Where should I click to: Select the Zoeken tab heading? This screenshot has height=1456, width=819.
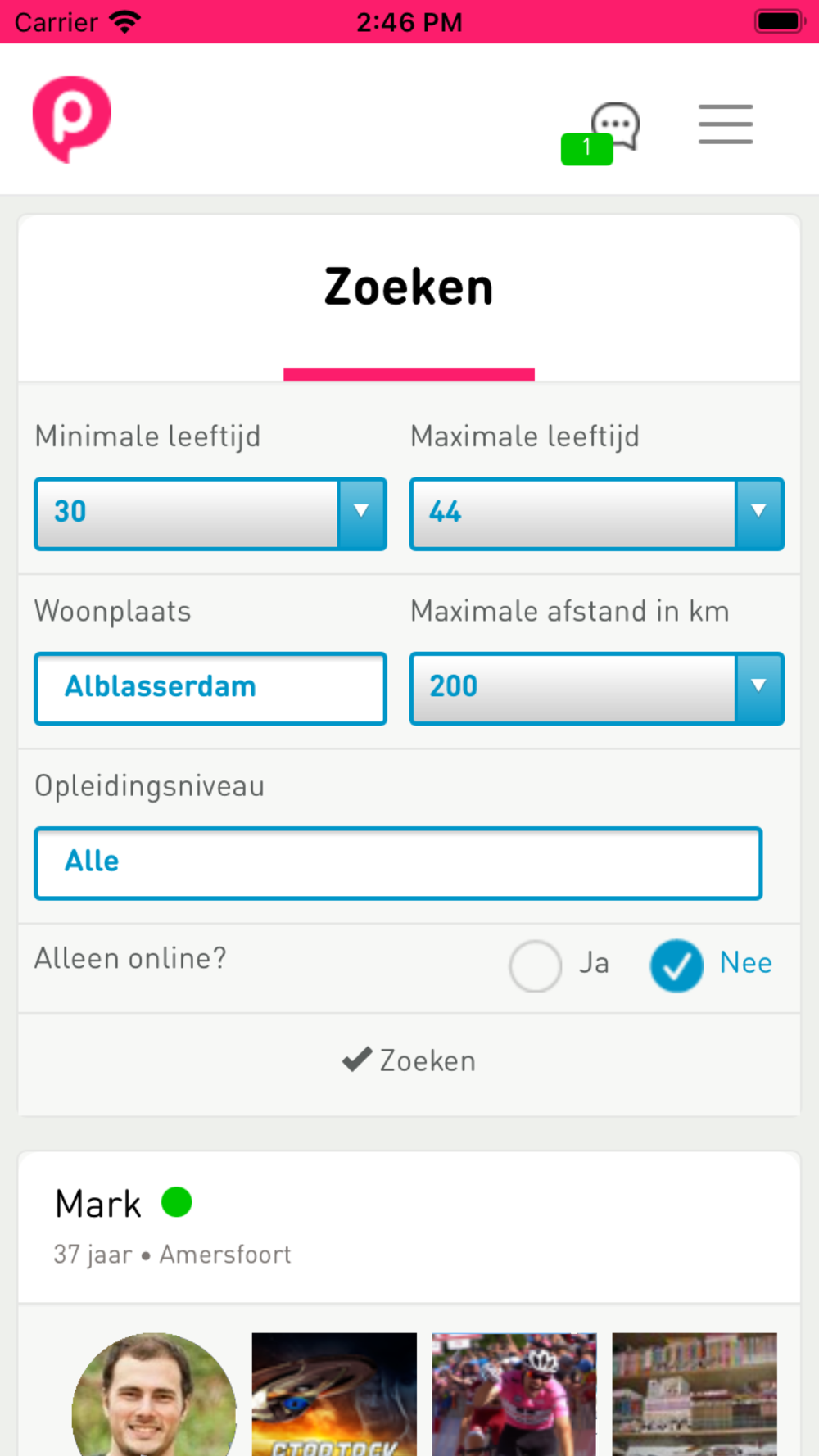point(409,287)
